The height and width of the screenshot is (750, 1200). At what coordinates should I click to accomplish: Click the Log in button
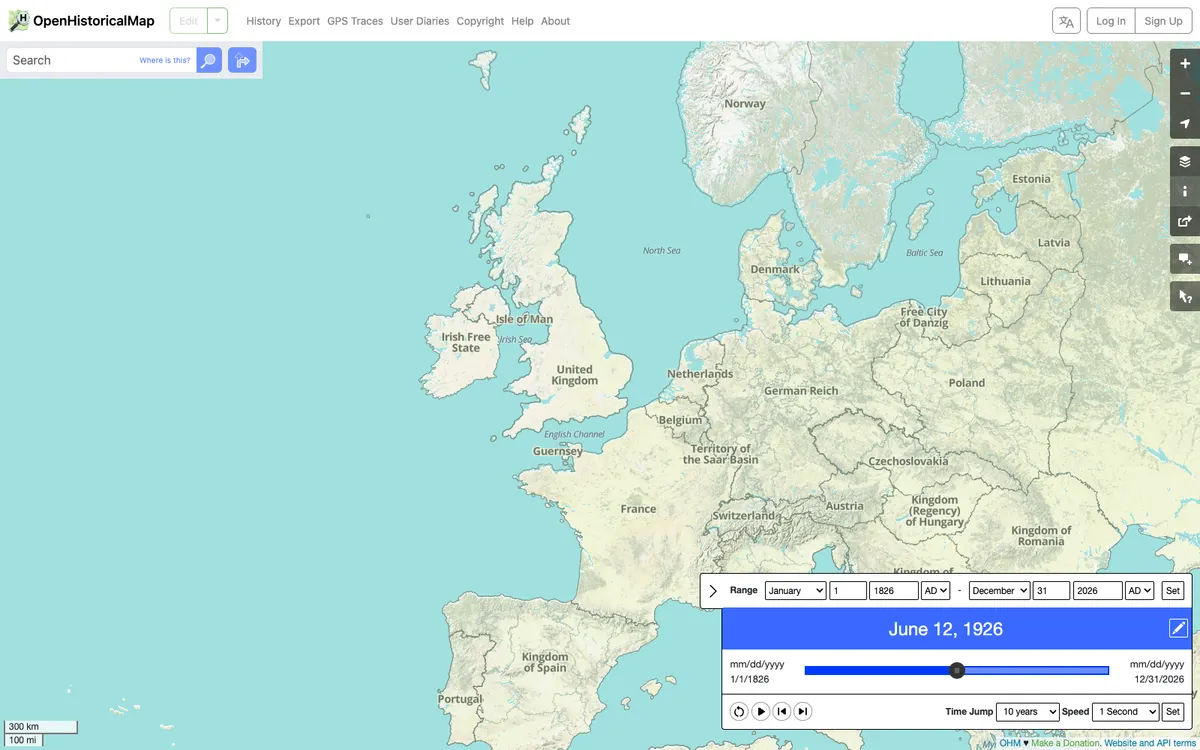click(1110, 21)
